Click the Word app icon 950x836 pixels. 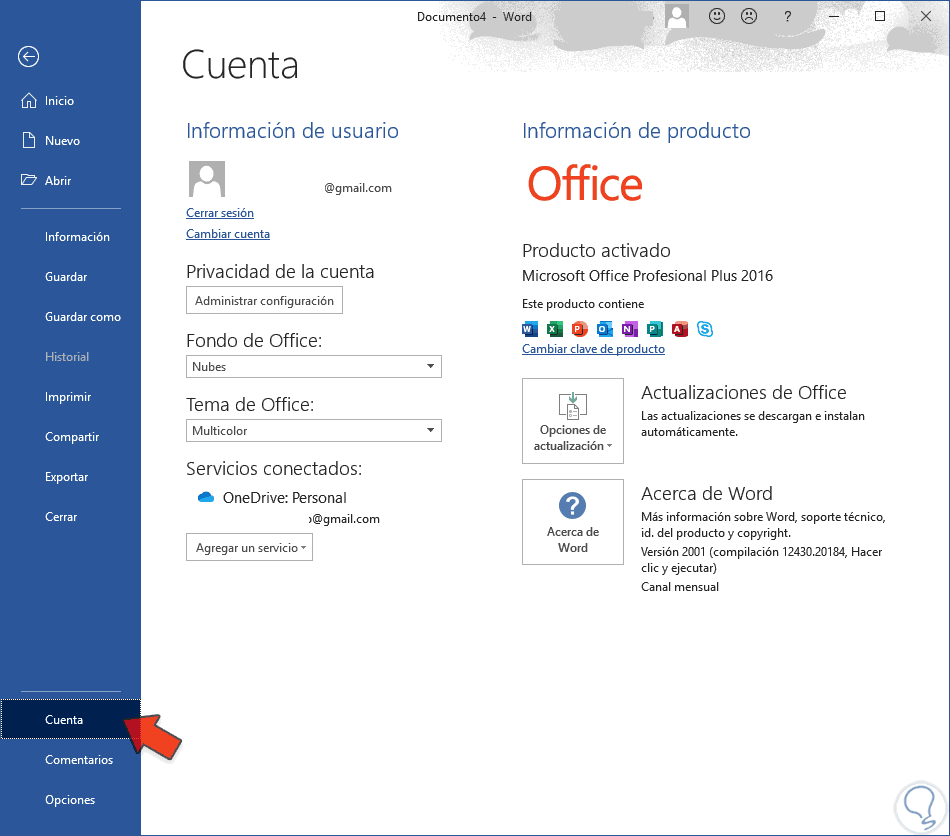(x=530, y=329)
